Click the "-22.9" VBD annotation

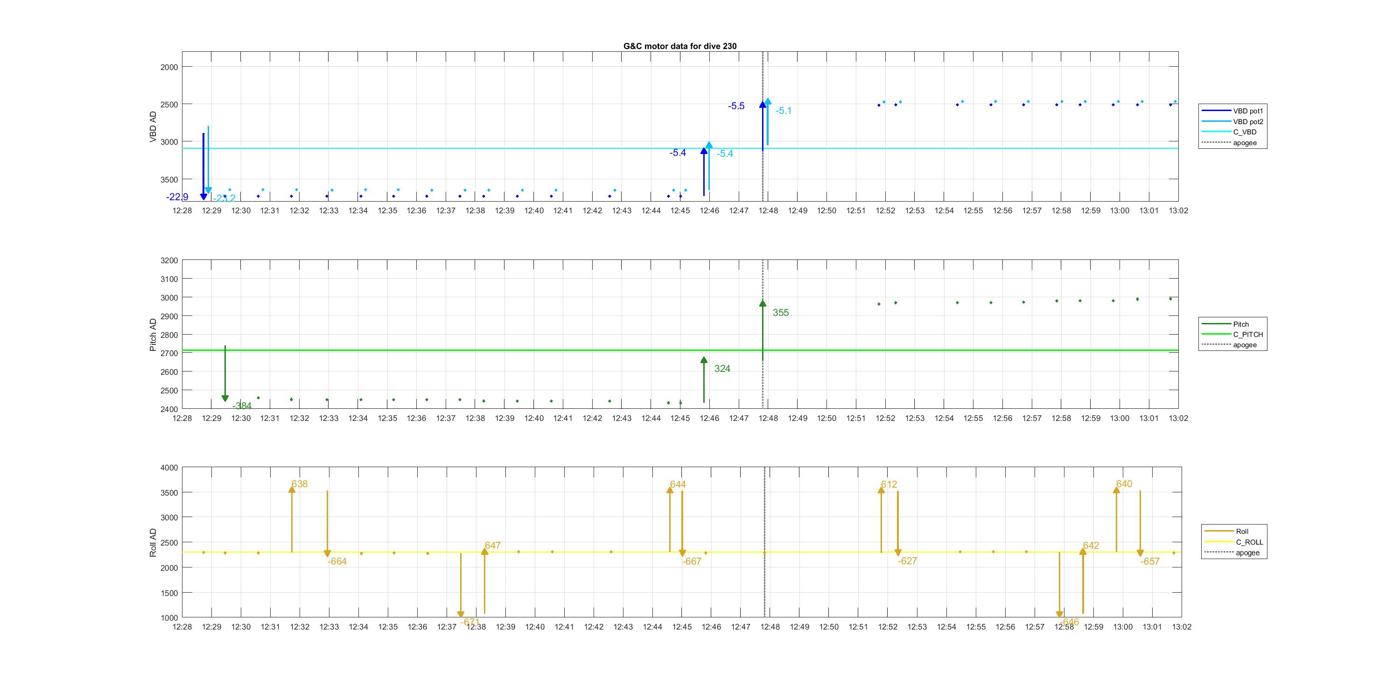(x=177, y=197)
